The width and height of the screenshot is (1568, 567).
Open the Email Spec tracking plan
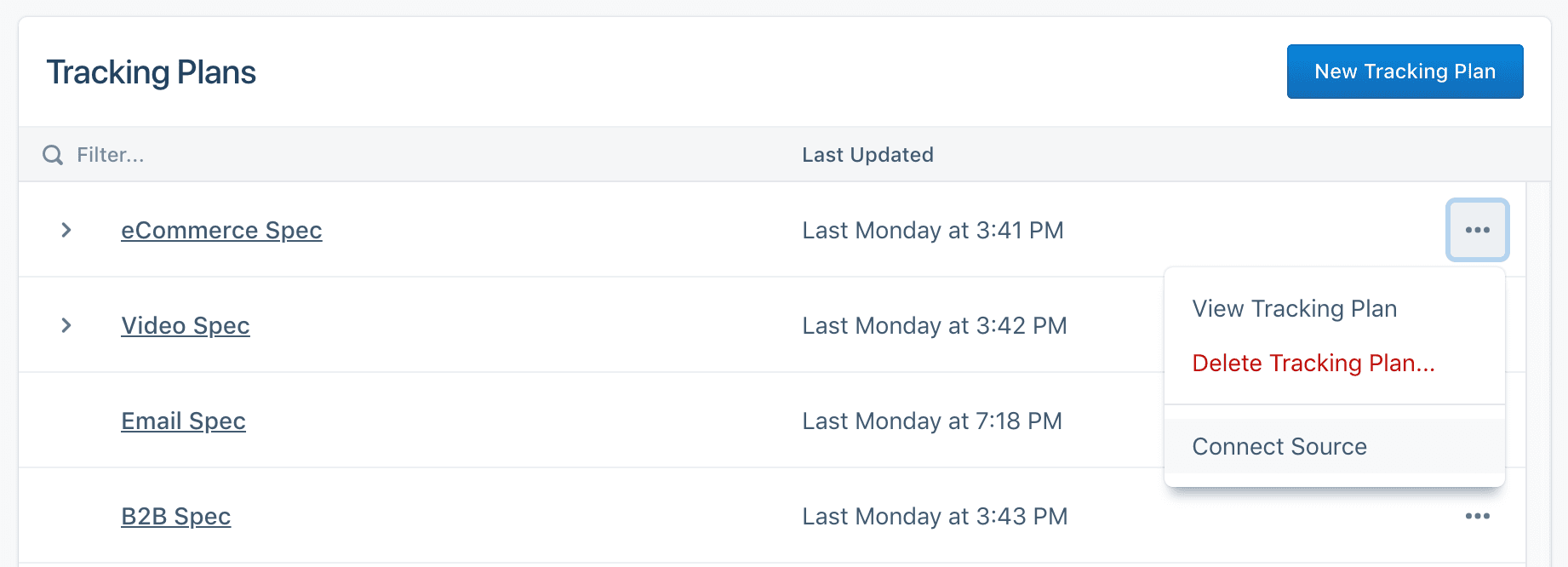click(x=183, y=421)
